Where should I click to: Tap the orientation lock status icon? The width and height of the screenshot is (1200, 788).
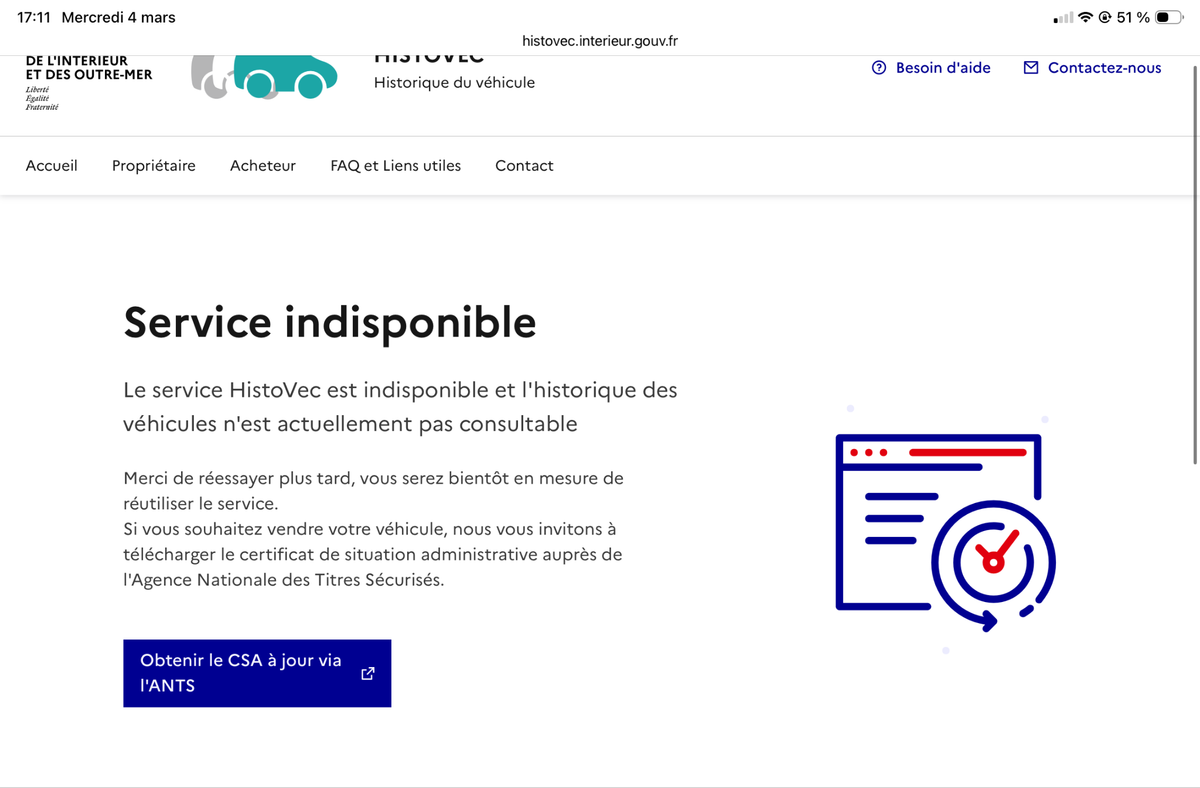tap(1105, 18)
